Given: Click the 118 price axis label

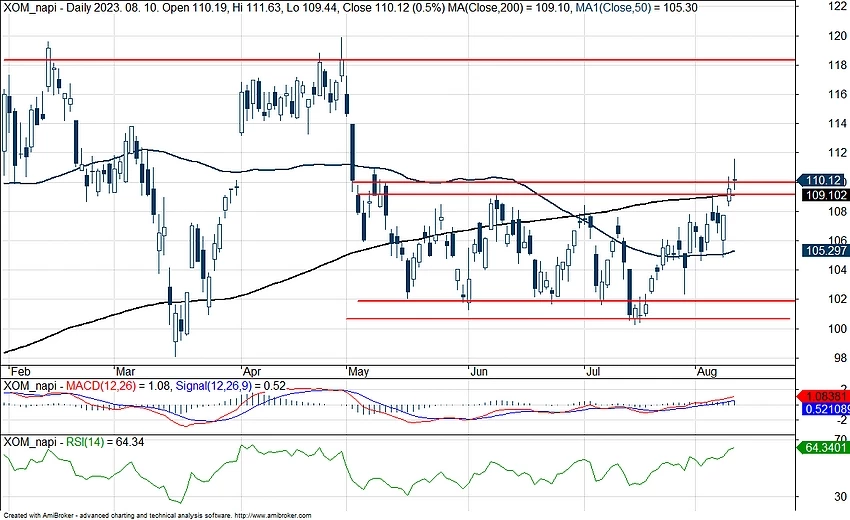Looking at the screenshot, I should 838,65.
